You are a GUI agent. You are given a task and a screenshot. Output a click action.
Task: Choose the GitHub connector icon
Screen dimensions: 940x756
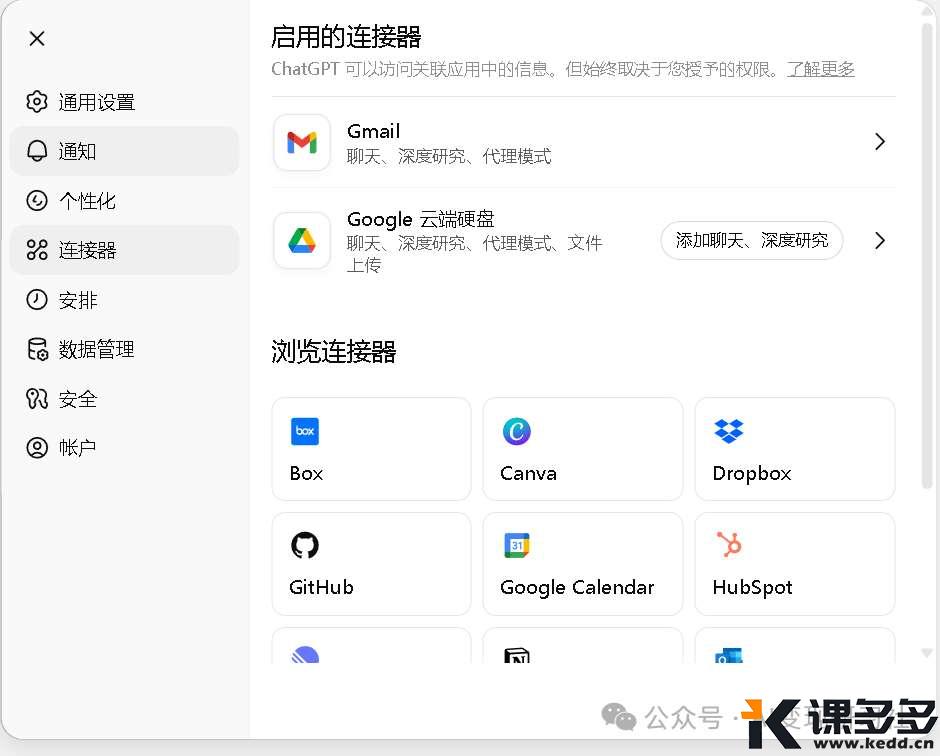305,545
